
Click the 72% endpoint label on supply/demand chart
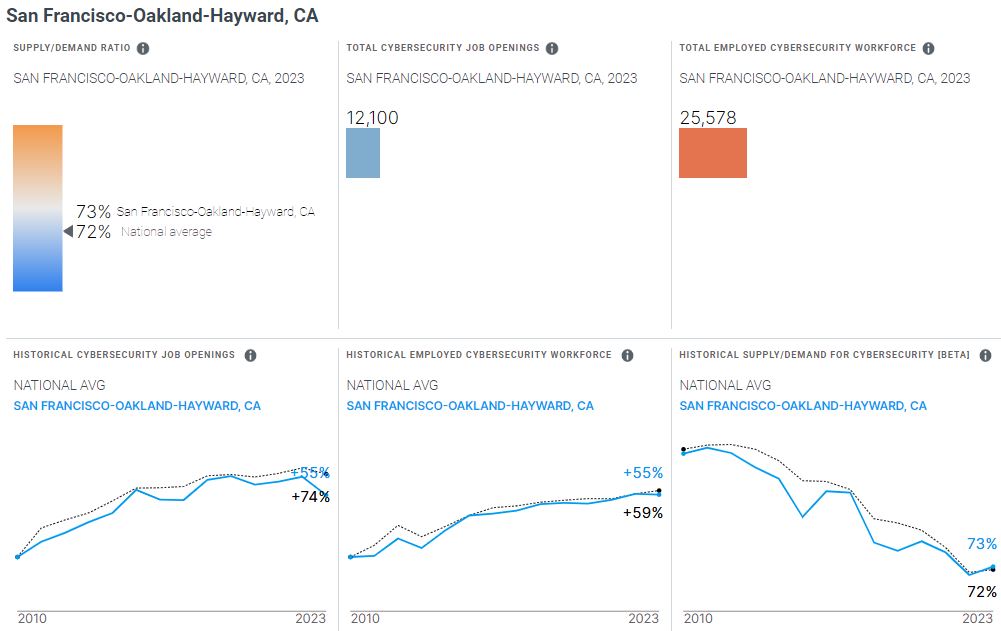[x=982, y=592]
